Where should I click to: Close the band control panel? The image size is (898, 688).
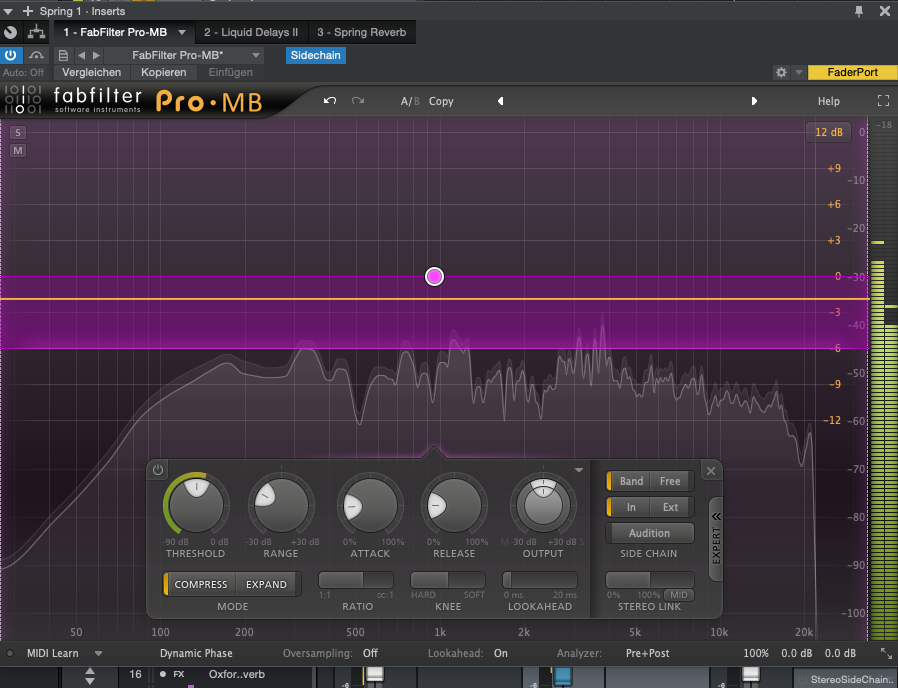(711, 471)
